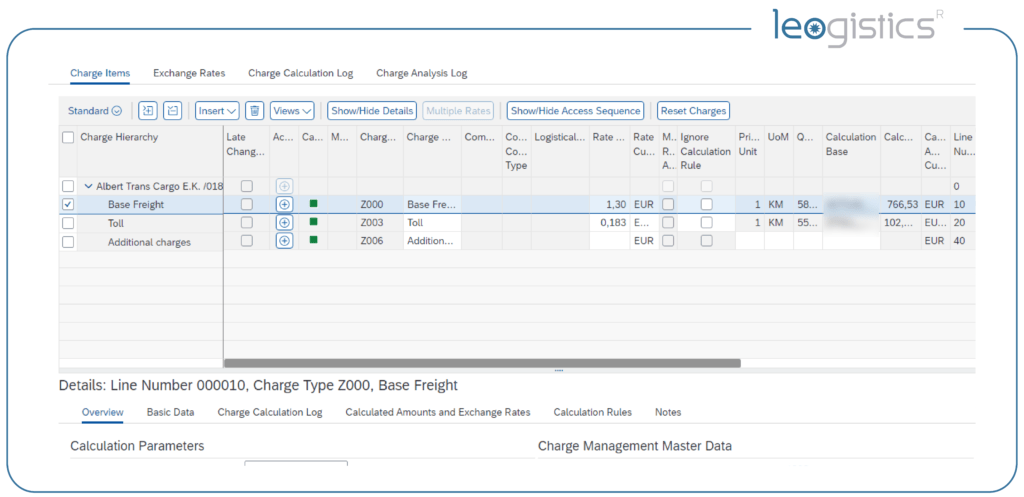
Task: Open the Notes details tab
Action: [x=668, y=412]
